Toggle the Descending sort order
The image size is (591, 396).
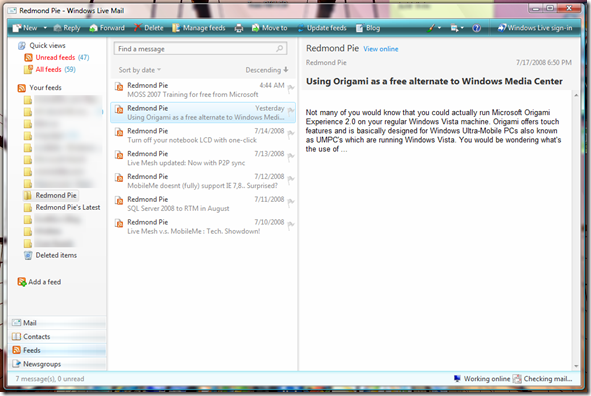[267, 70]
